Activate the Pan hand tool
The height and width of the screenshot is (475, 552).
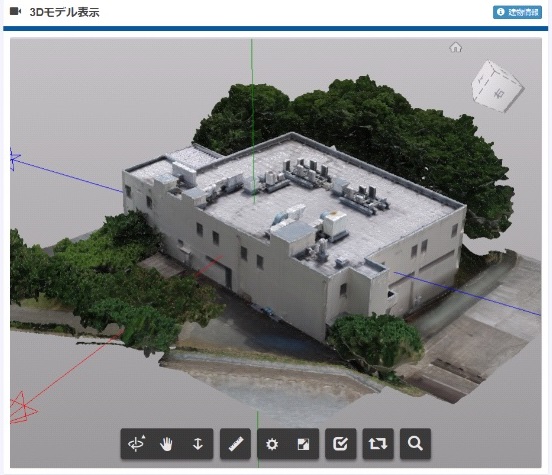(x=167, y=444)
